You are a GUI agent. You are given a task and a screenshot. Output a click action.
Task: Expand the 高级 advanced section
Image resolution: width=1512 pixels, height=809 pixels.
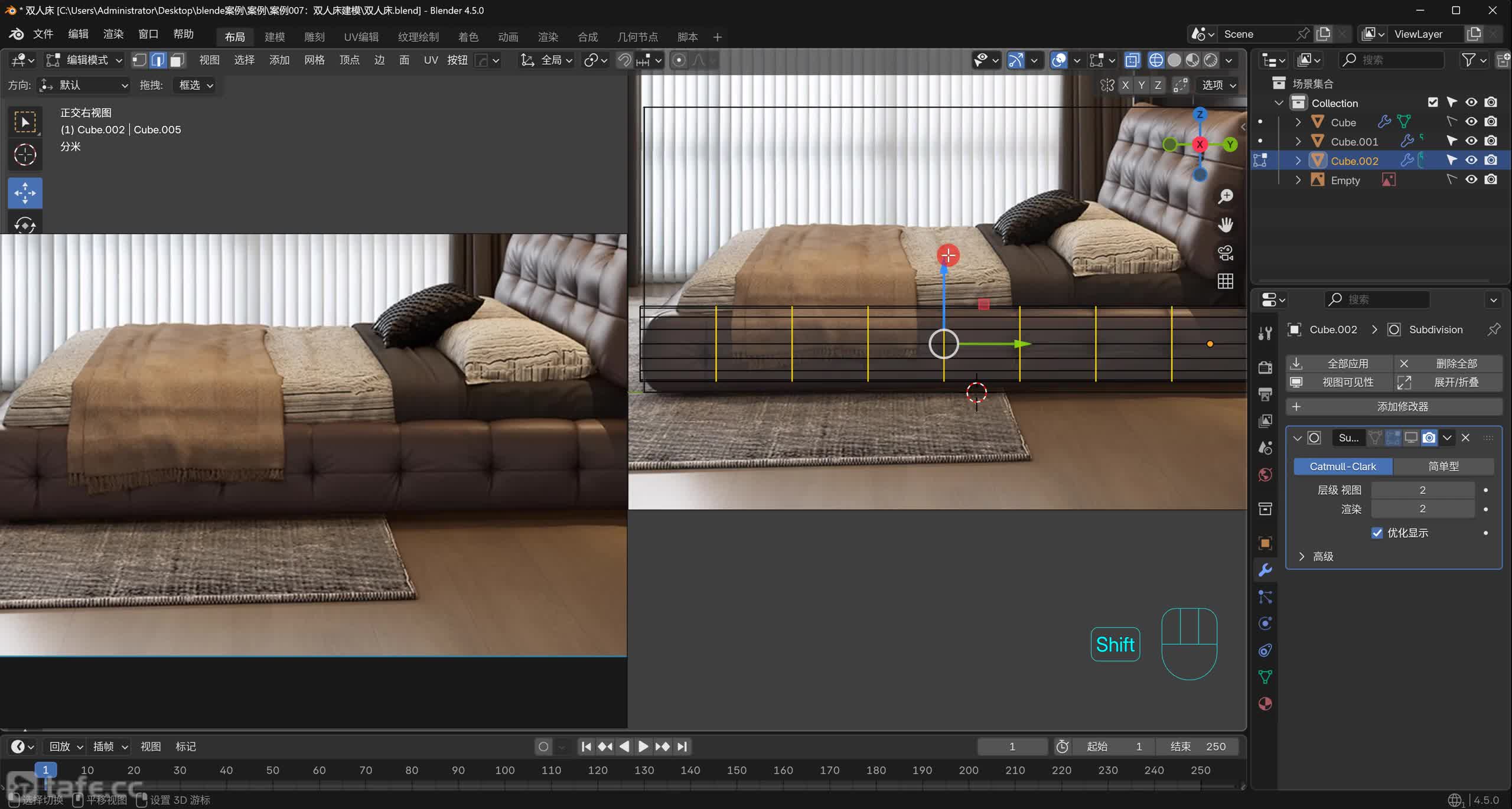1302,556
